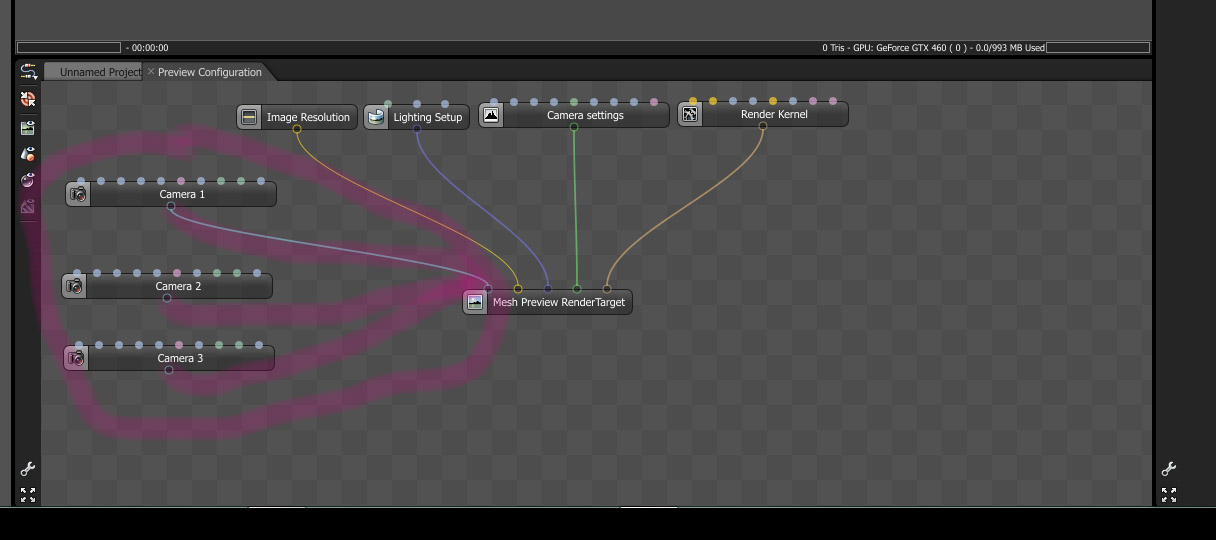
Task: Click the Lighting Setup node icon
Action: pos(376,117)
